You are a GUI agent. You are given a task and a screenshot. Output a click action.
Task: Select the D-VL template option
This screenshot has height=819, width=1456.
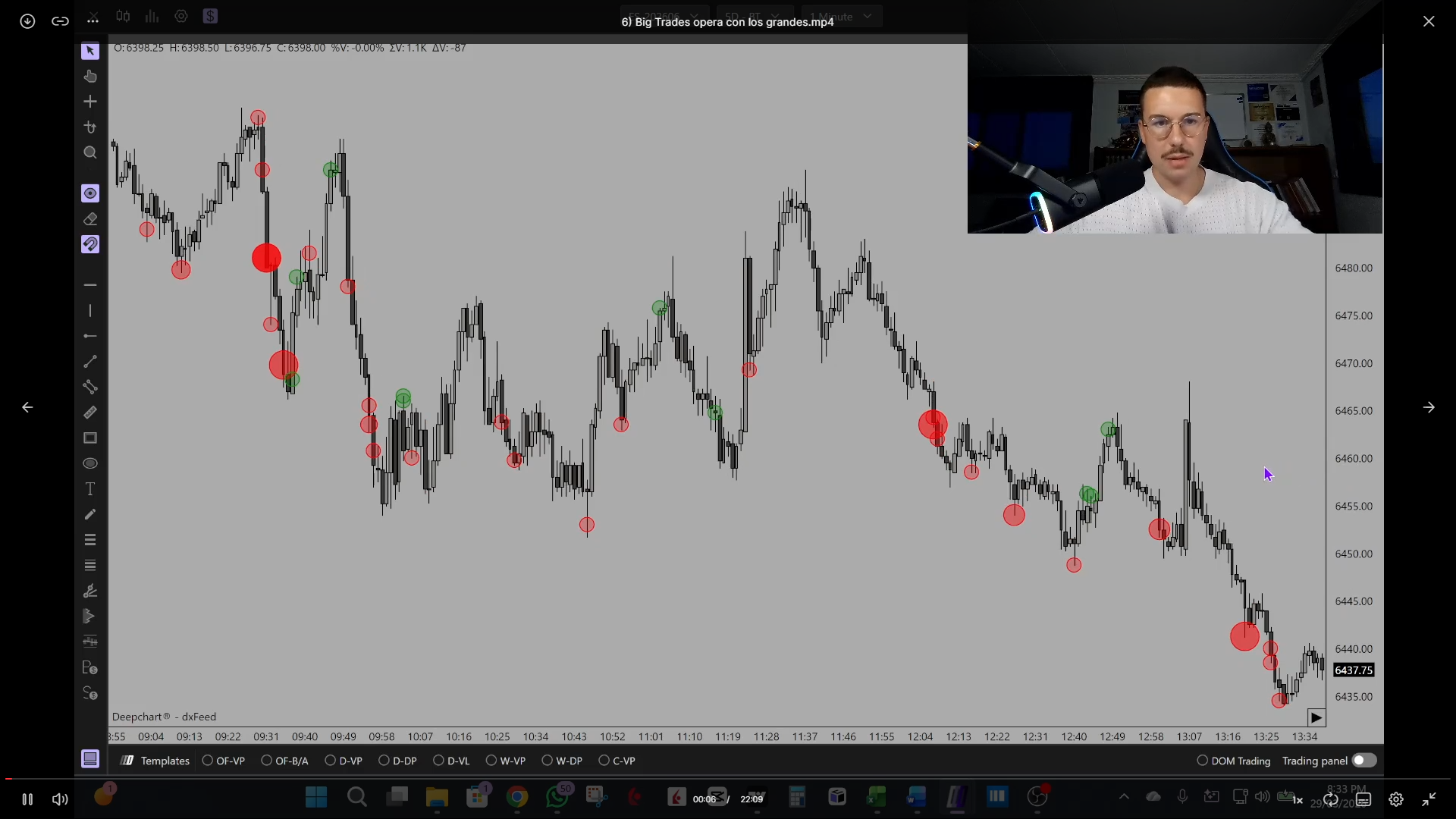coord(451,761)
